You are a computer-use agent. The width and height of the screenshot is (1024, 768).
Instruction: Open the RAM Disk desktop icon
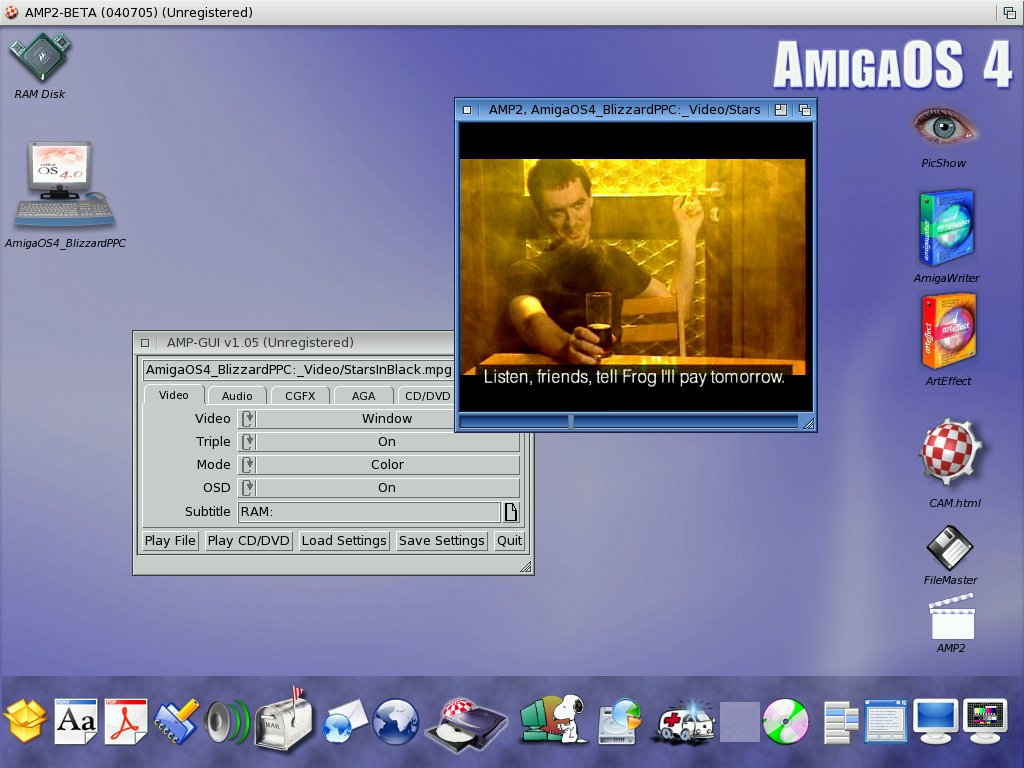click(40, 59)
